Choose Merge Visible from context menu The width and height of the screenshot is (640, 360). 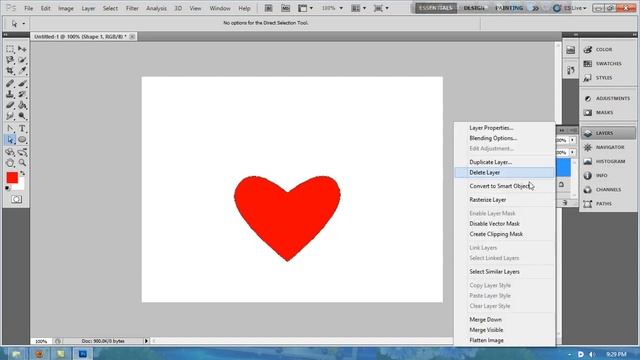(x=504, y=330)
